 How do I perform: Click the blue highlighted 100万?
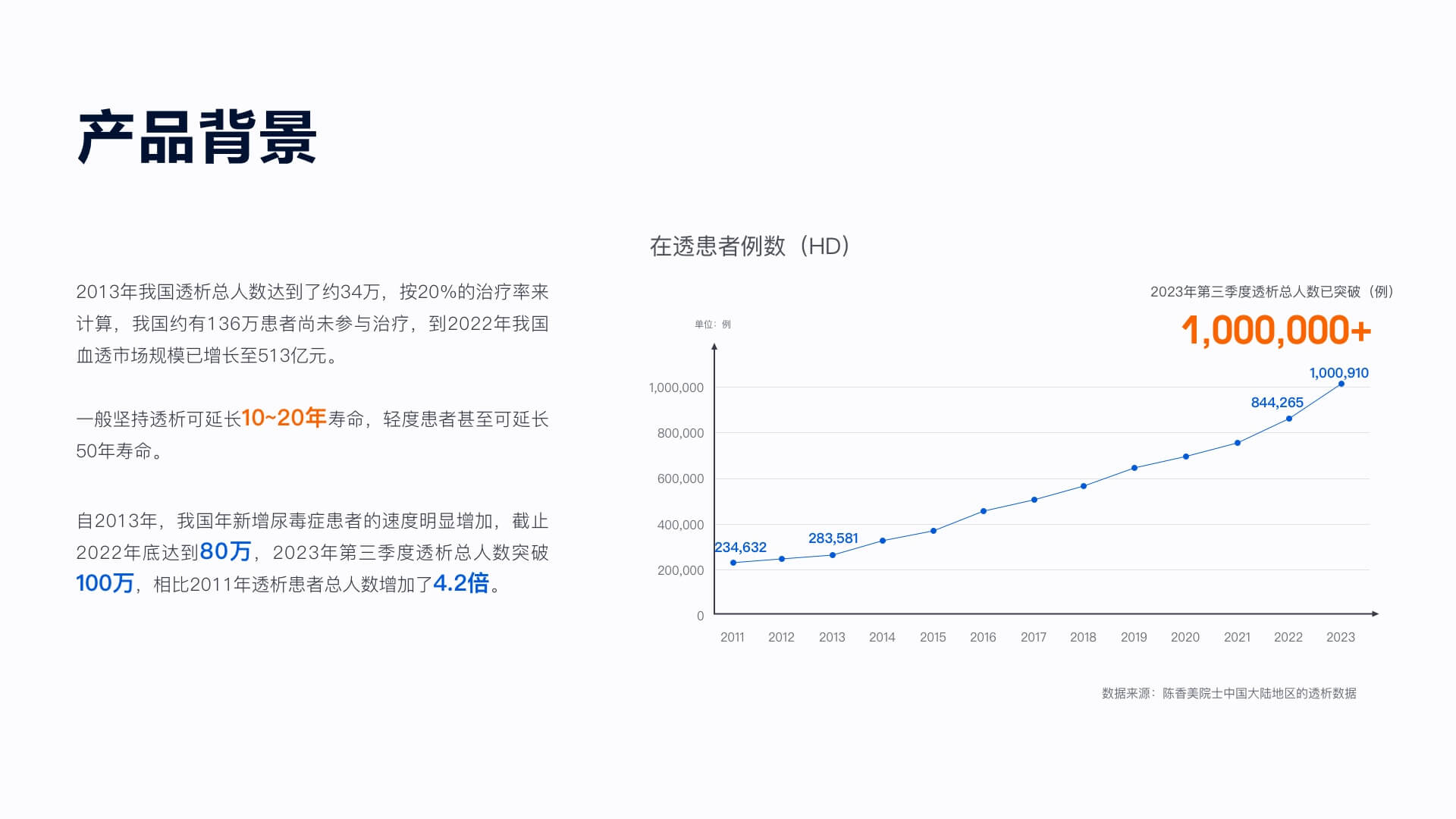coord(105,583)
